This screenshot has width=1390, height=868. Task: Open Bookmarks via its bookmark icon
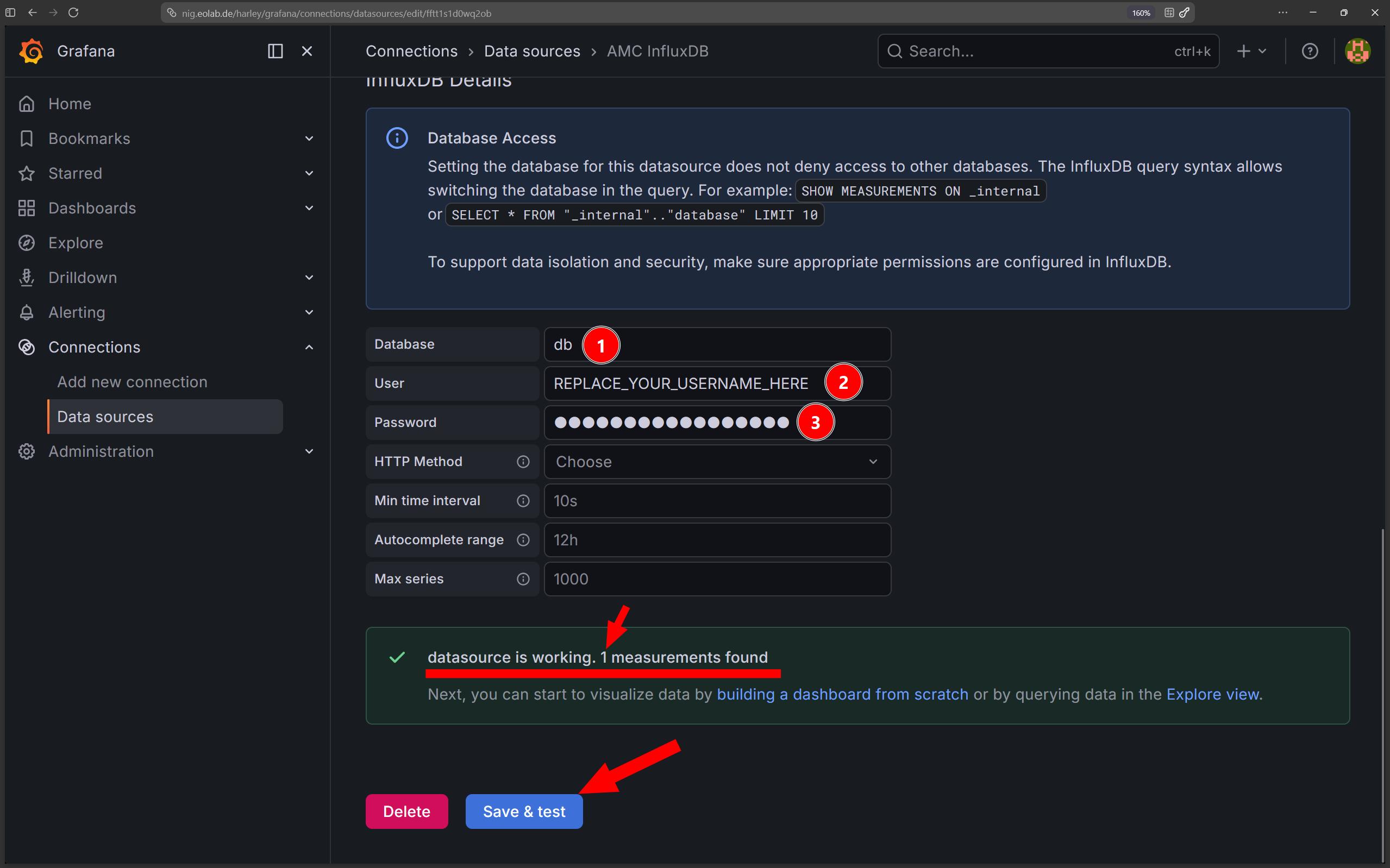27,139
